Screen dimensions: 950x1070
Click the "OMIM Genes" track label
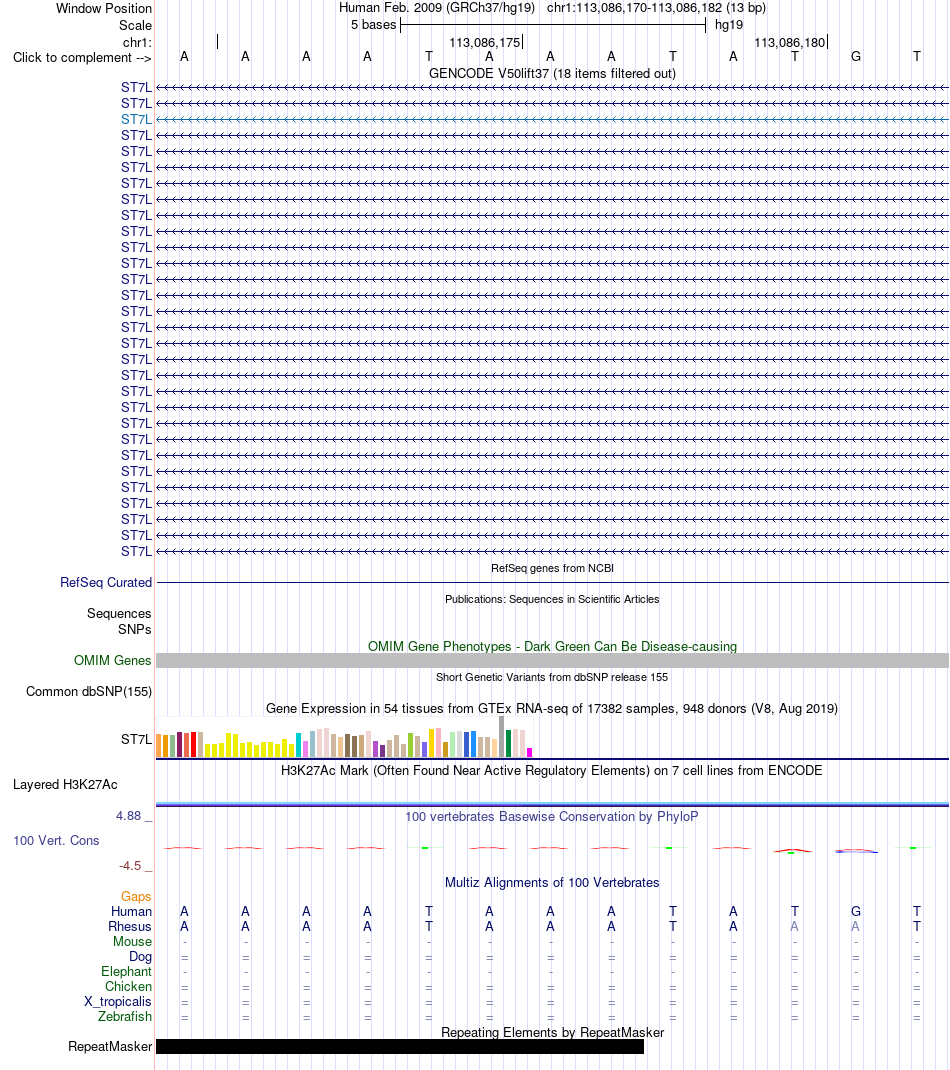tap(113, 661)
